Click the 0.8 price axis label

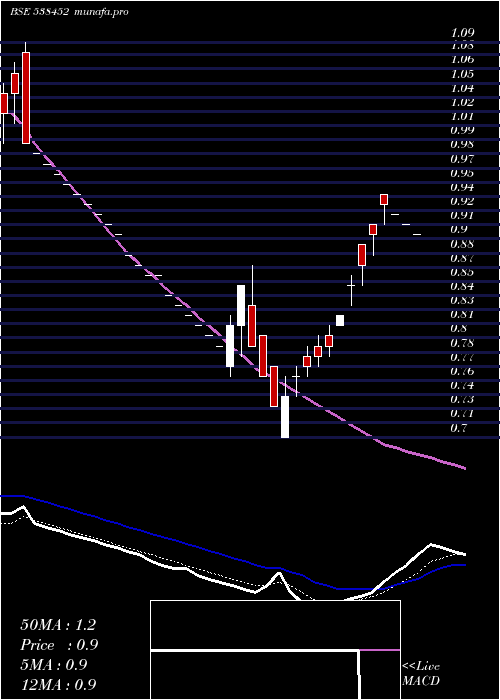pos(459,329)
